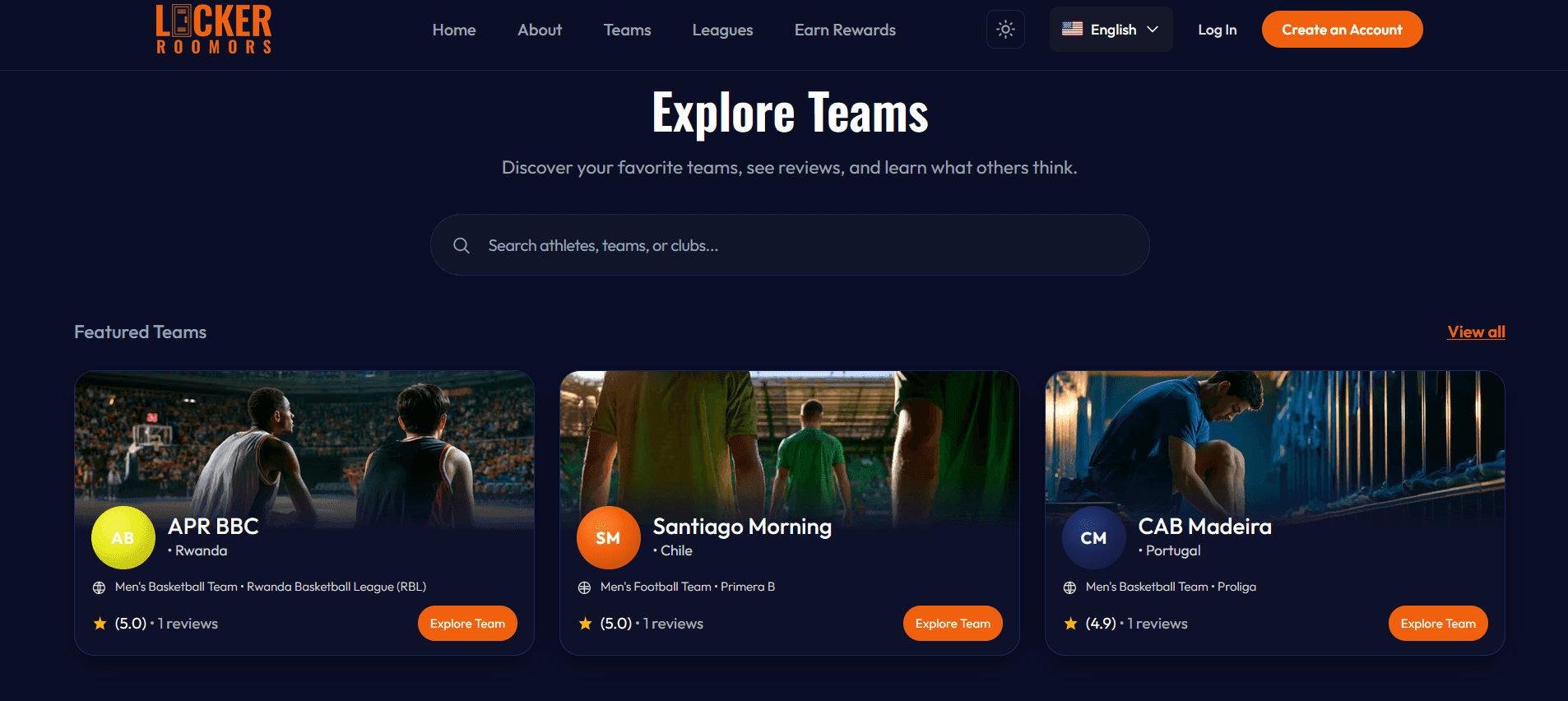
Task: Click the yellow AB team avatar
Action: [x=123, y=538]
